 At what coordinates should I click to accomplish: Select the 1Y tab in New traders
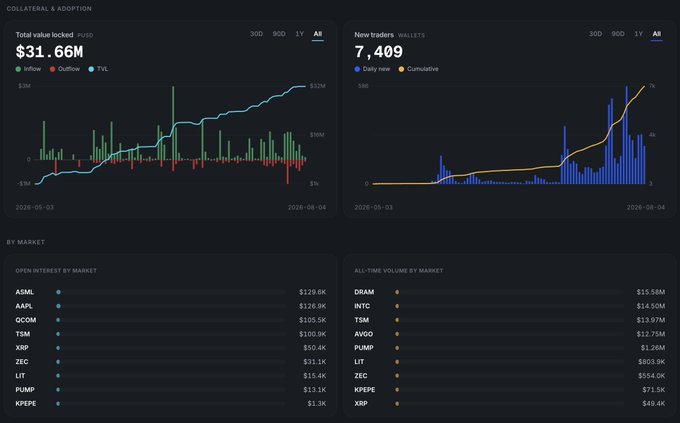[638, 34]
